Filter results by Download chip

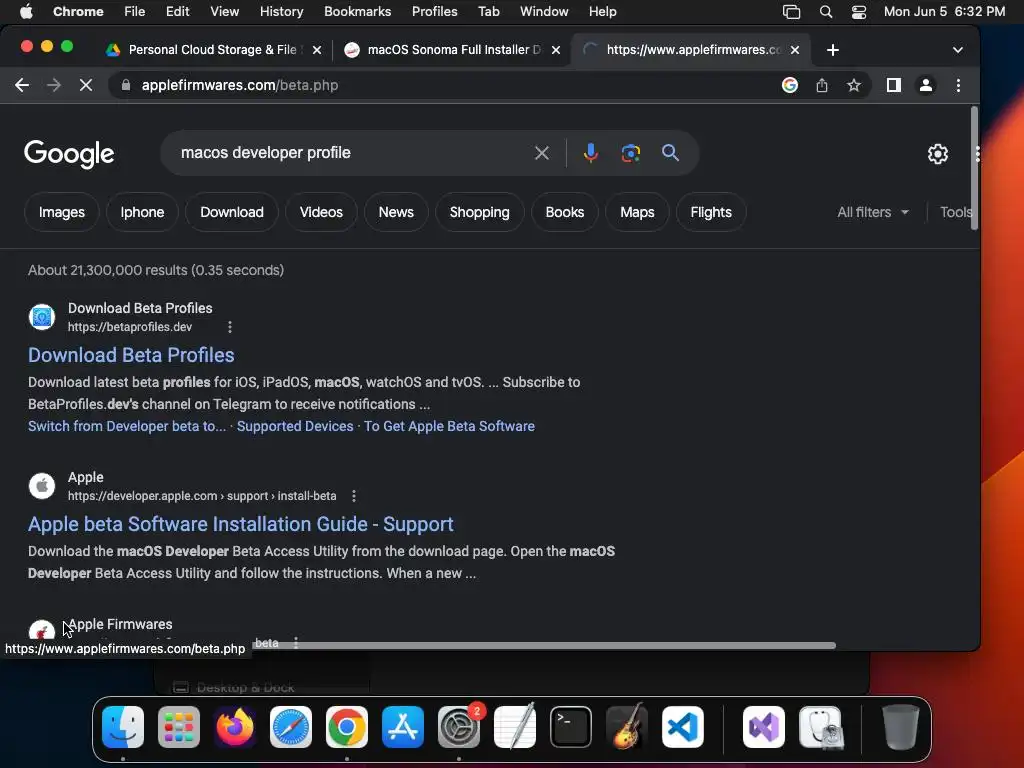coord(232,212)
